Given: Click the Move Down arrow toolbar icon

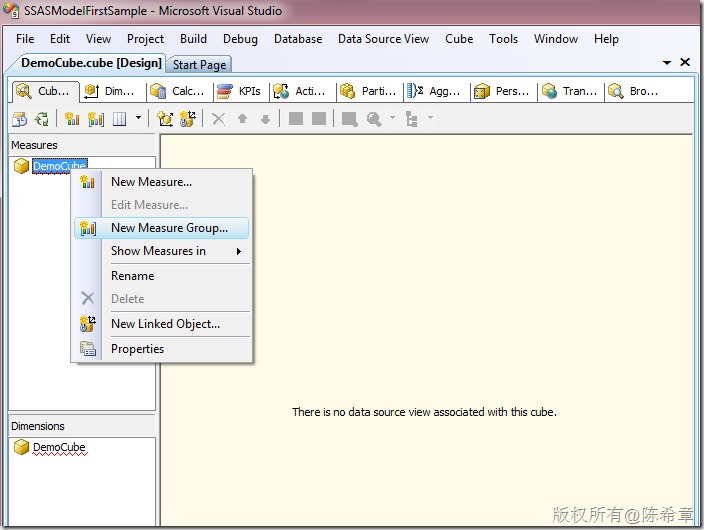Looking at the screenshot, I should [x=265, y=119].
